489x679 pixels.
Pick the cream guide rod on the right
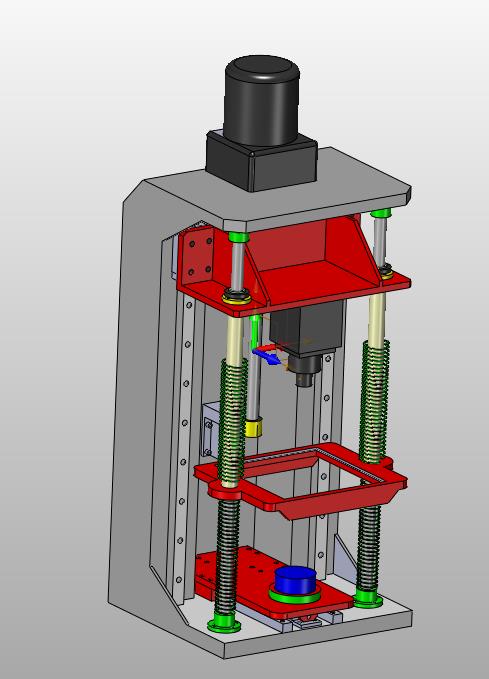376,316
